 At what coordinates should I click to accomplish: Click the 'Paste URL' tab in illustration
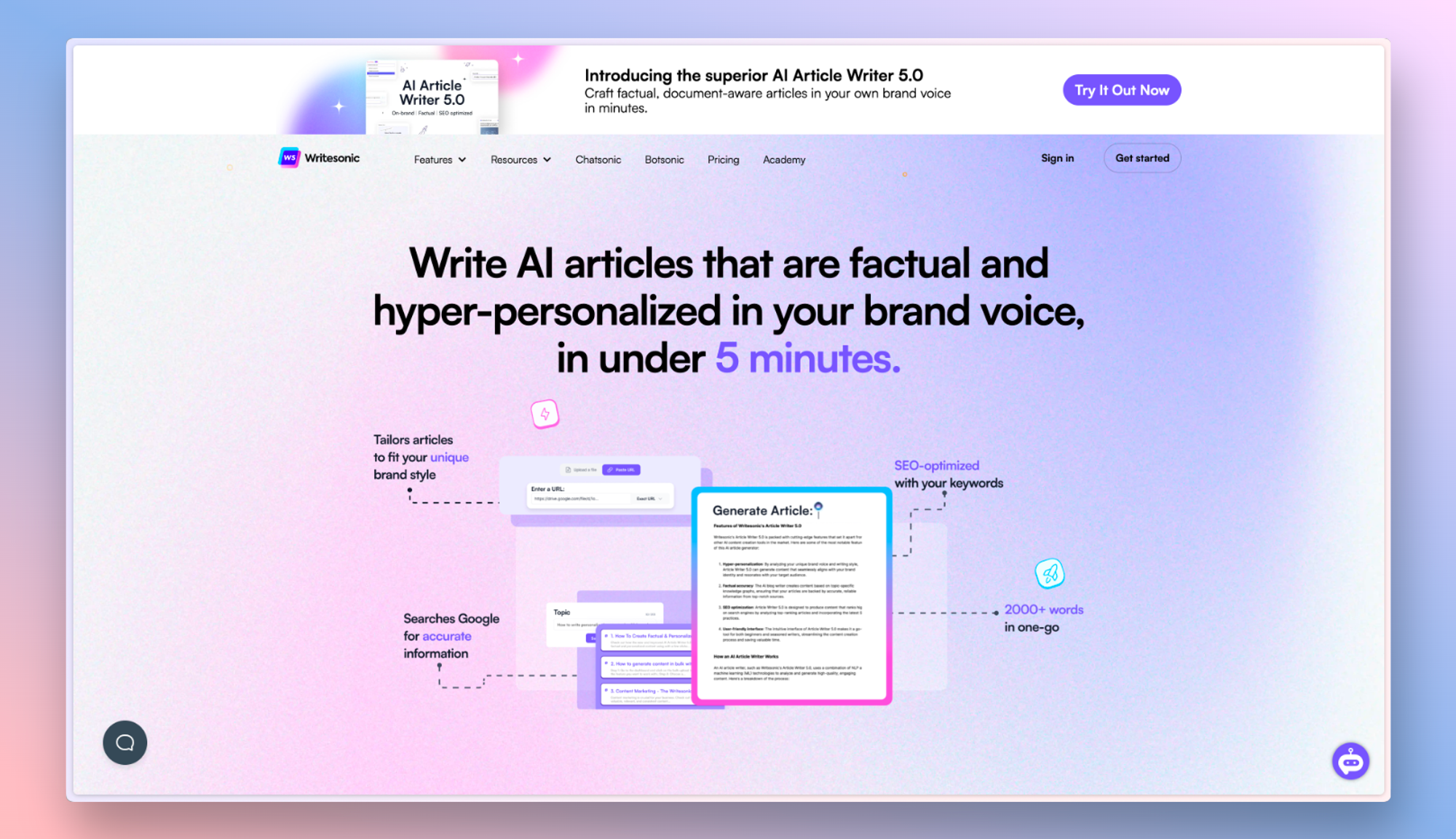click(621, 469)
